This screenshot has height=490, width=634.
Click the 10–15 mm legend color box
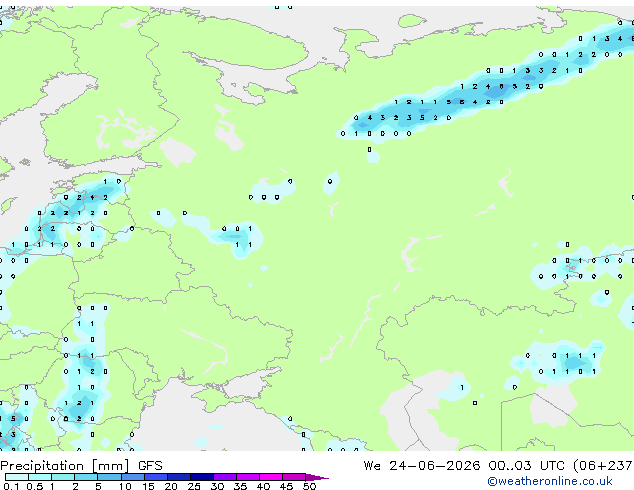pos(132,477)
